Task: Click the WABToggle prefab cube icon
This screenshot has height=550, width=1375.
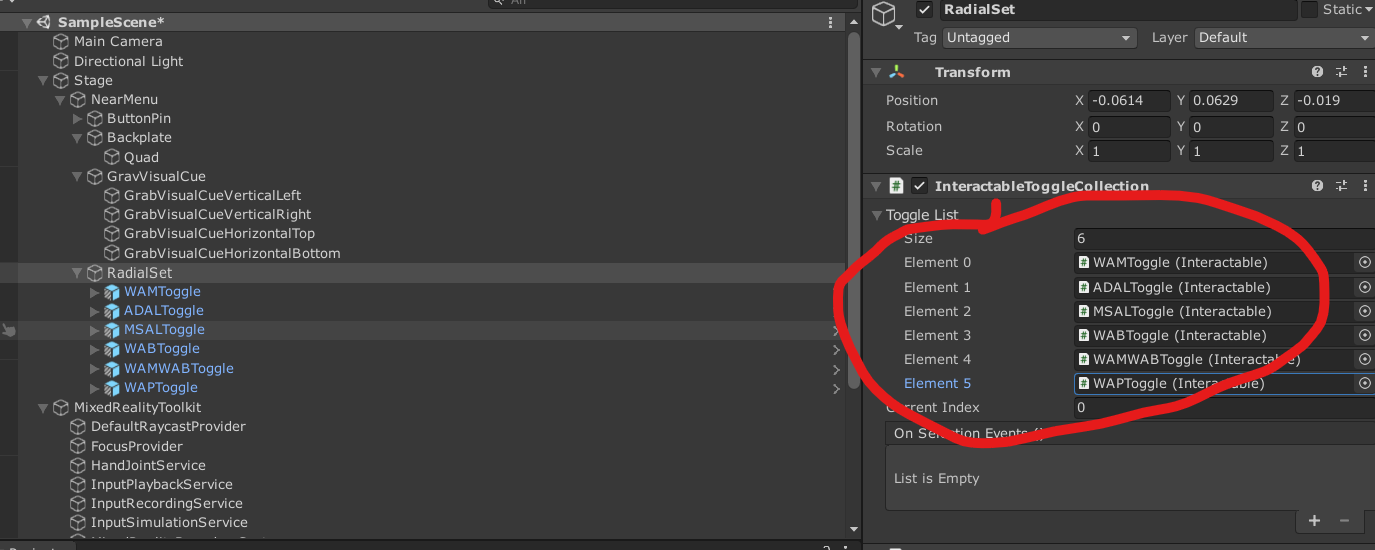Action: [112, 349]
